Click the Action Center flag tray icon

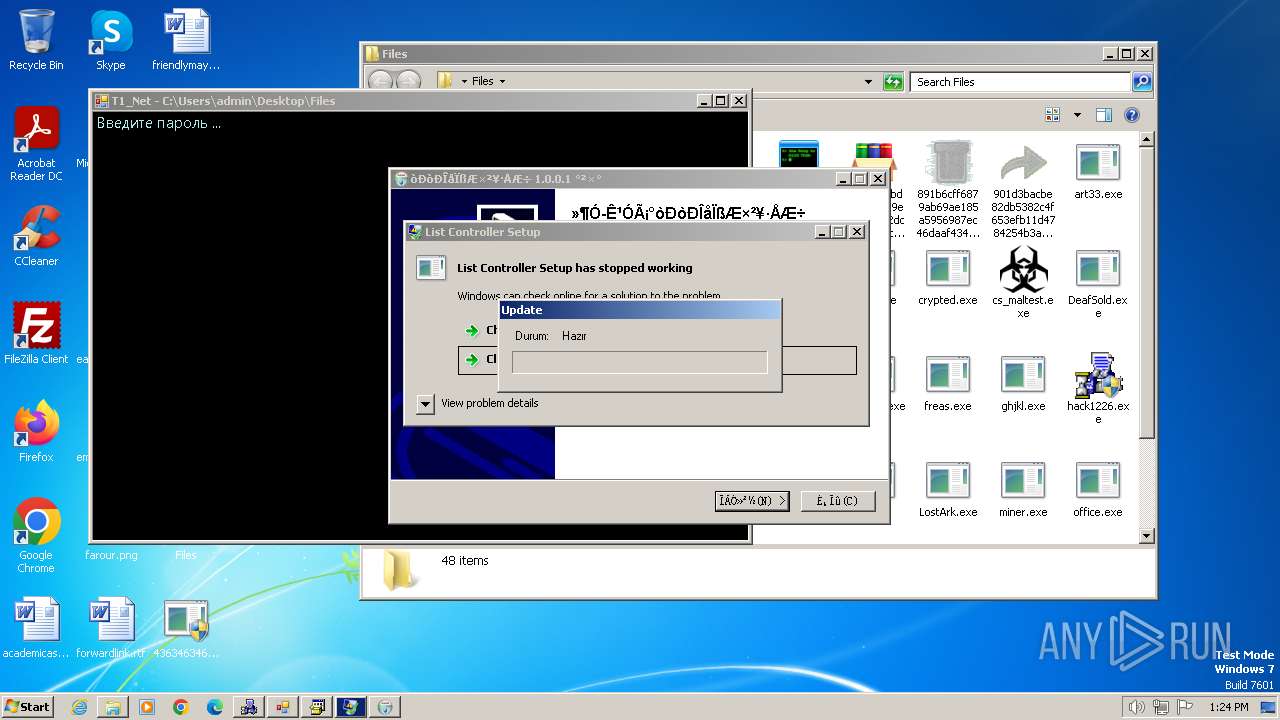[x=1186, y=707]
